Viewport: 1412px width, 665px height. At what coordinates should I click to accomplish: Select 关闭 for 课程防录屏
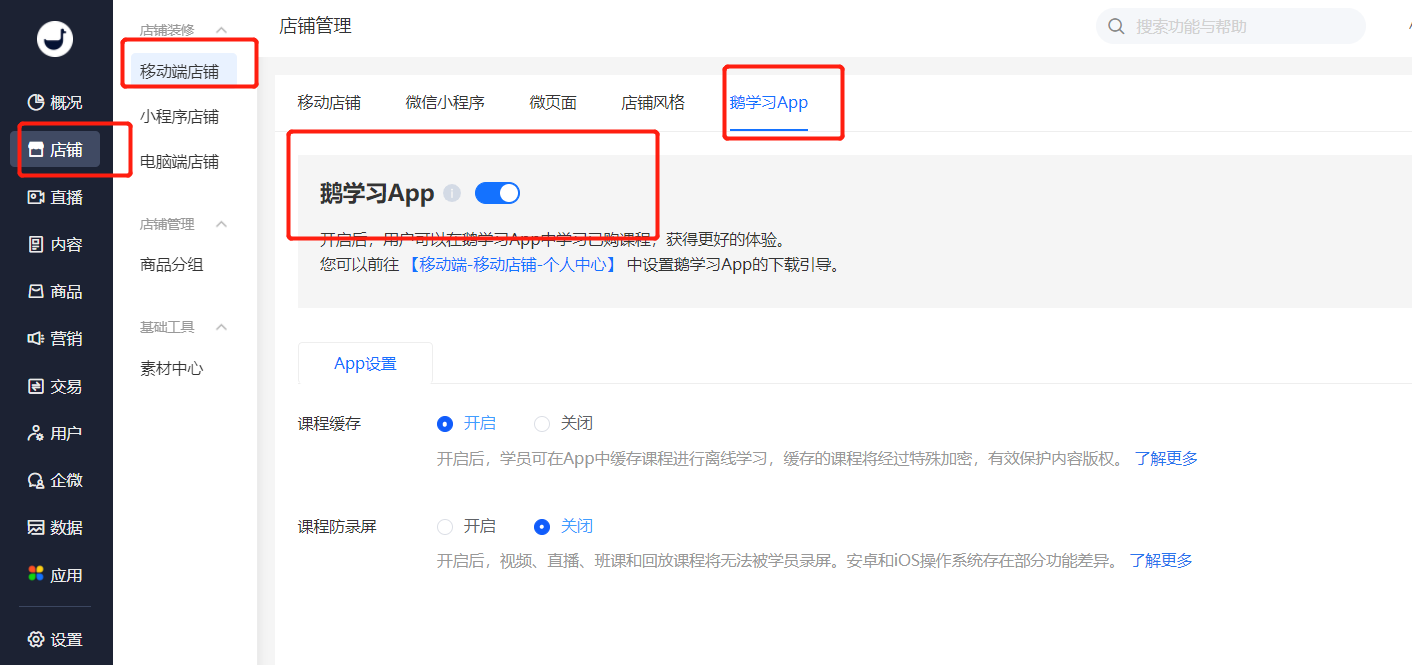click(x=542, y=526)
